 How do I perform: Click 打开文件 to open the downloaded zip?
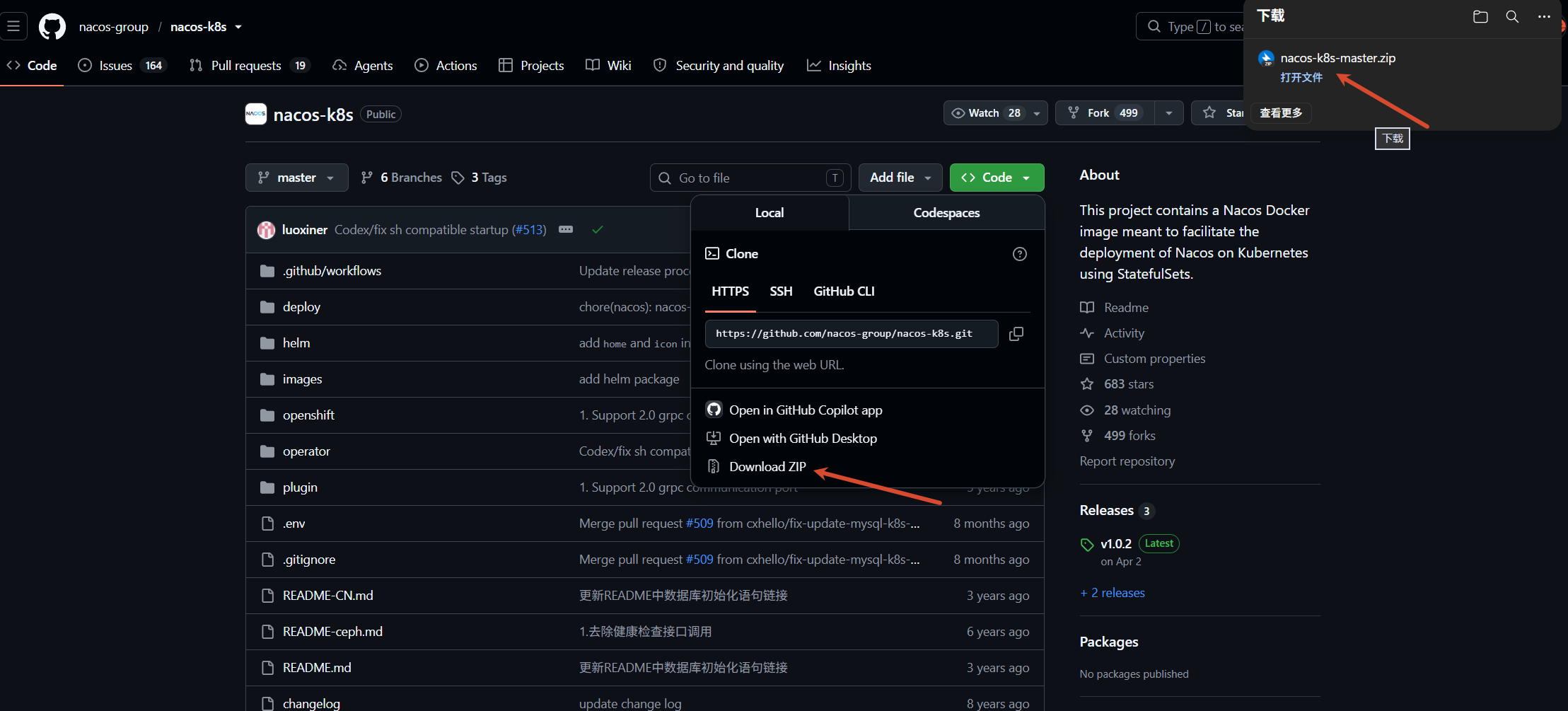point(1301,78)
